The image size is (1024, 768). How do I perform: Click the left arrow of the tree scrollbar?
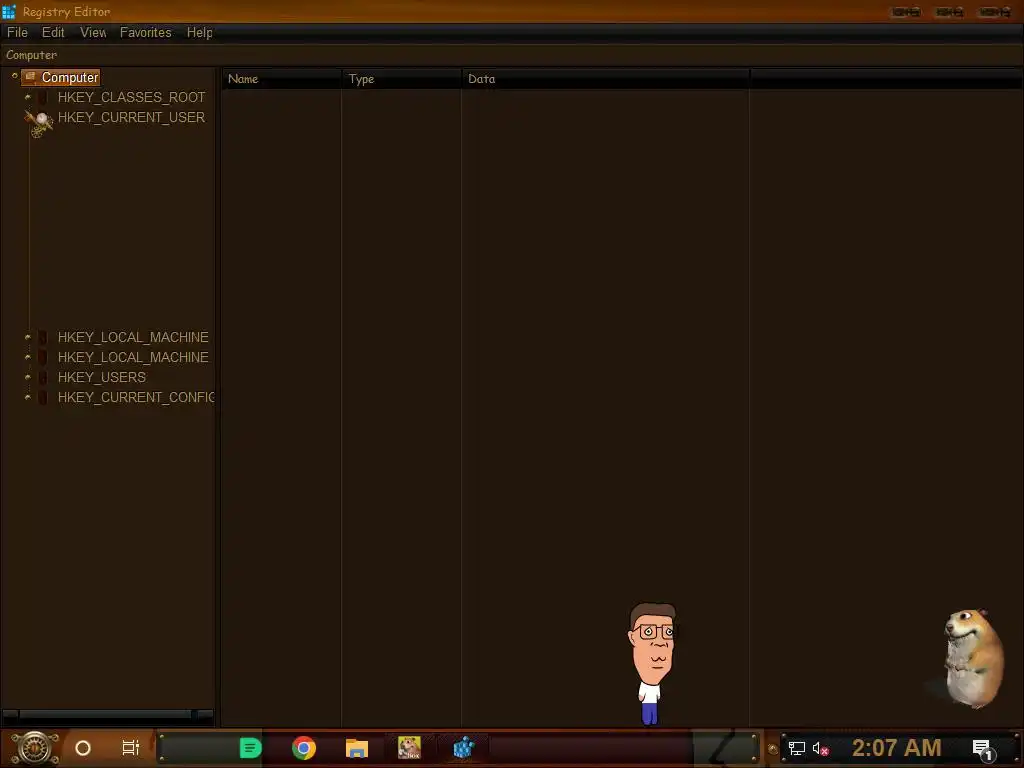(x=10, y=714)
